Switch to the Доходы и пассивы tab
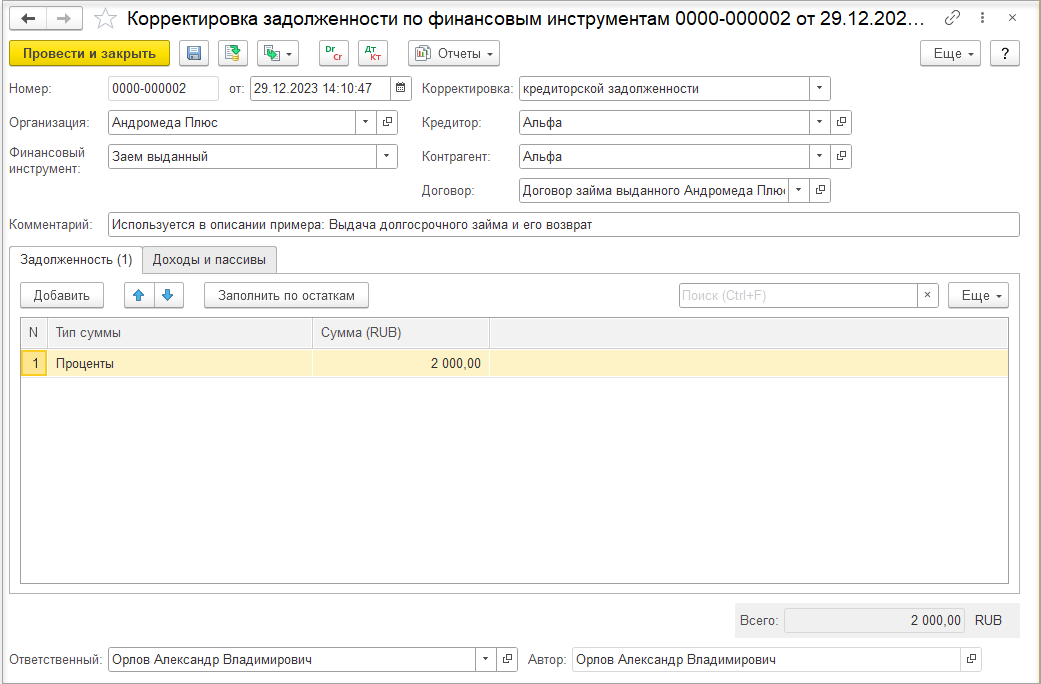 coord(209,260)
